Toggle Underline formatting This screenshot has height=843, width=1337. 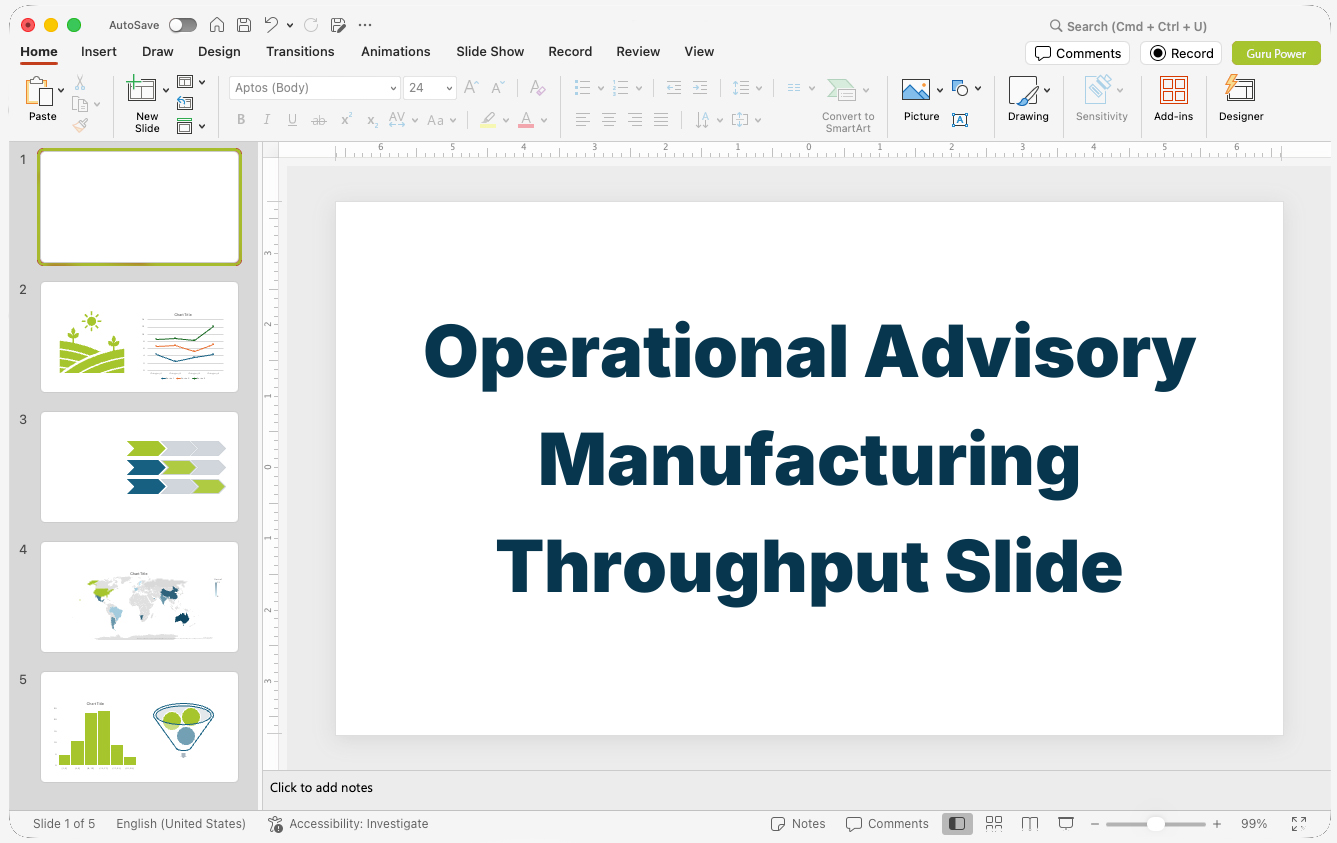293,120
